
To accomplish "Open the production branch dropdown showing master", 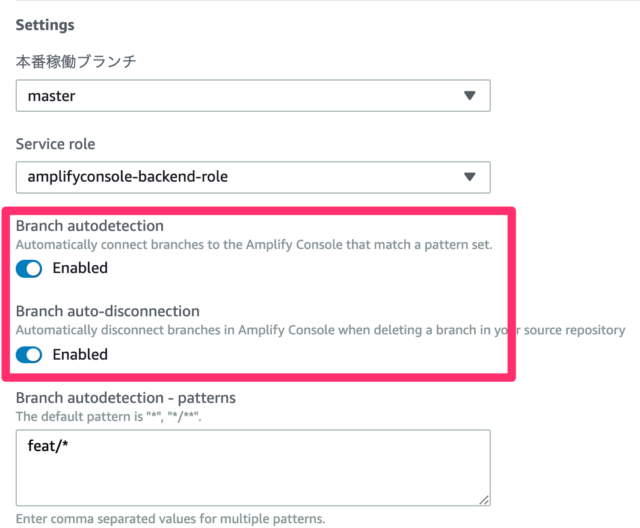I will pyautogui.click(x=253, y=96).
